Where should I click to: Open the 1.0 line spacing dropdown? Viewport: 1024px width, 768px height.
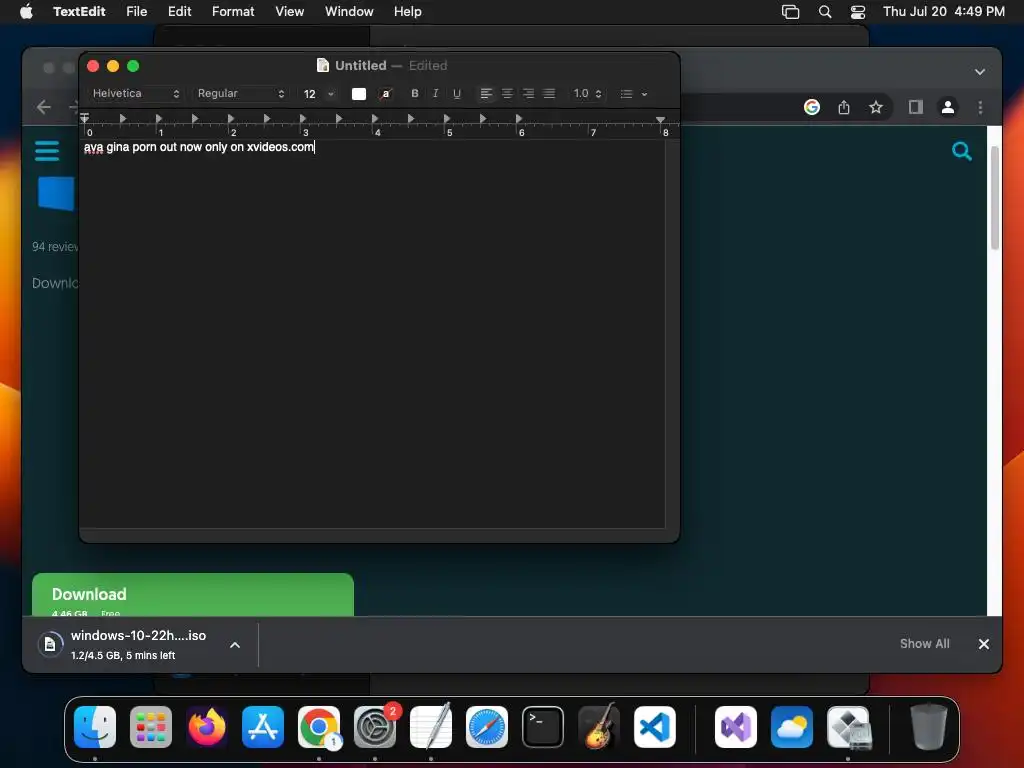click(587, 93)
